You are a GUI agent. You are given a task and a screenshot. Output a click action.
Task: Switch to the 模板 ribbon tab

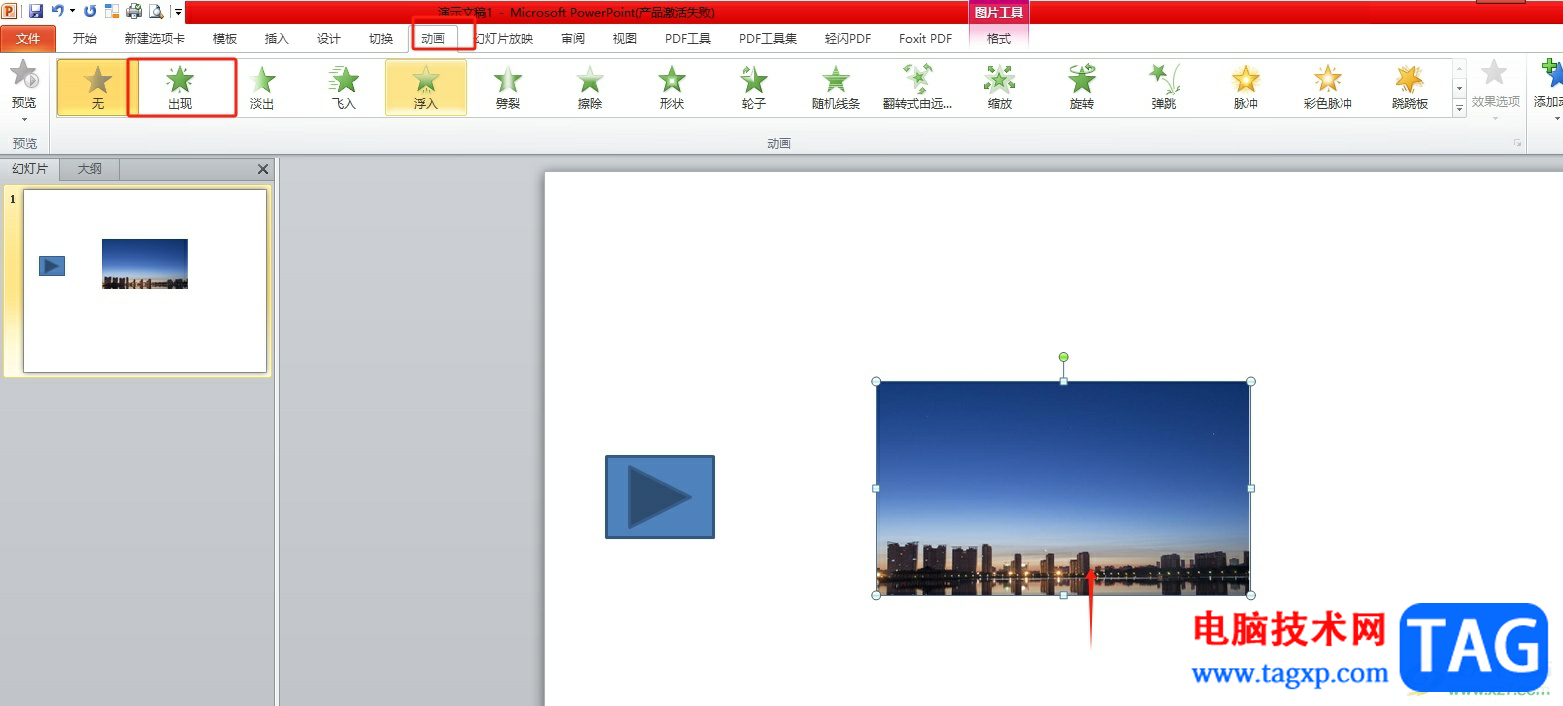(x=225, y=39)
